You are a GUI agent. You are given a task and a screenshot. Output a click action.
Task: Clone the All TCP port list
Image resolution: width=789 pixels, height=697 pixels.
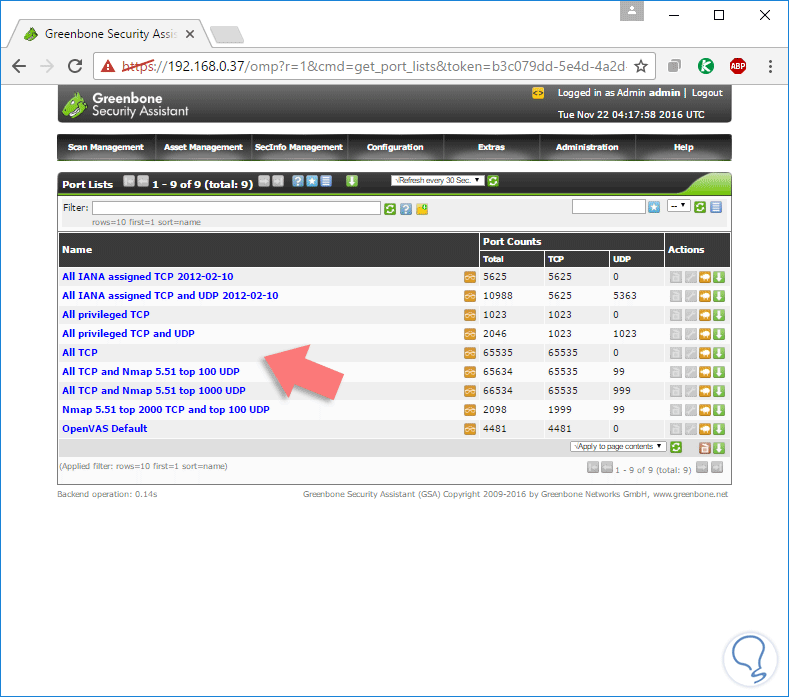705,353
